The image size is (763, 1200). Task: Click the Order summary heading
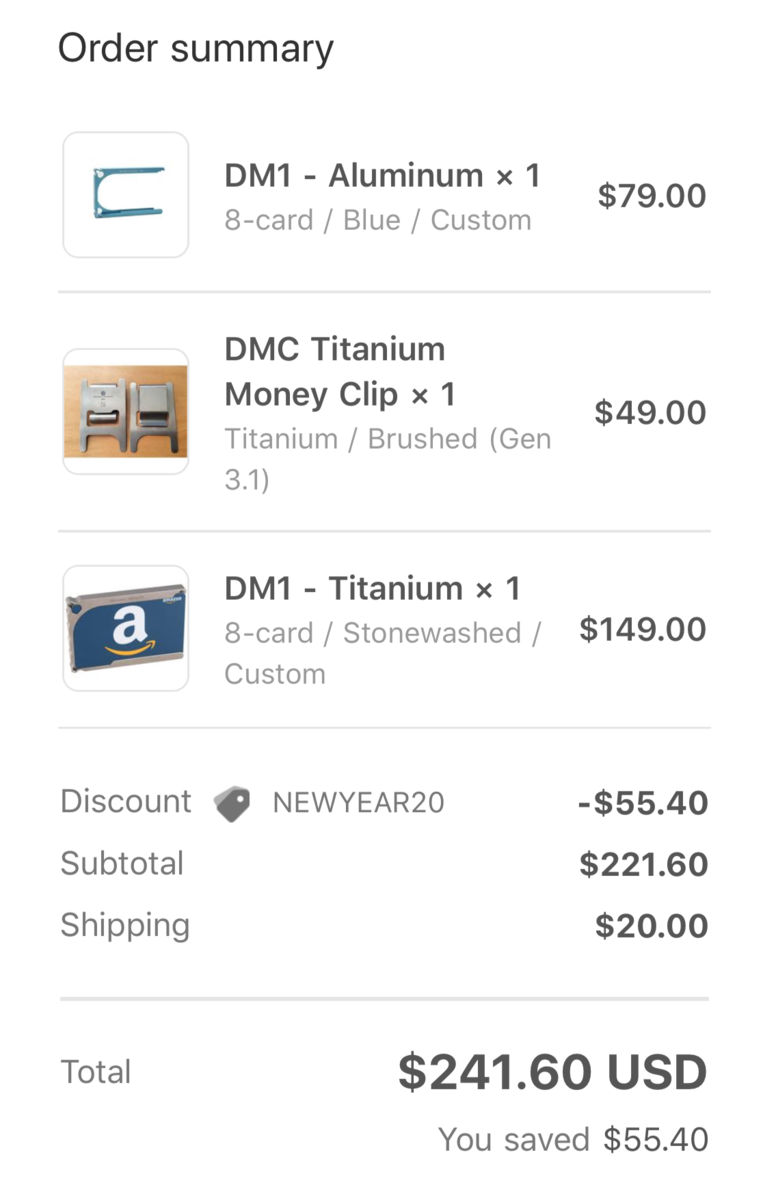pyautogui.click(x=196, y=49)
